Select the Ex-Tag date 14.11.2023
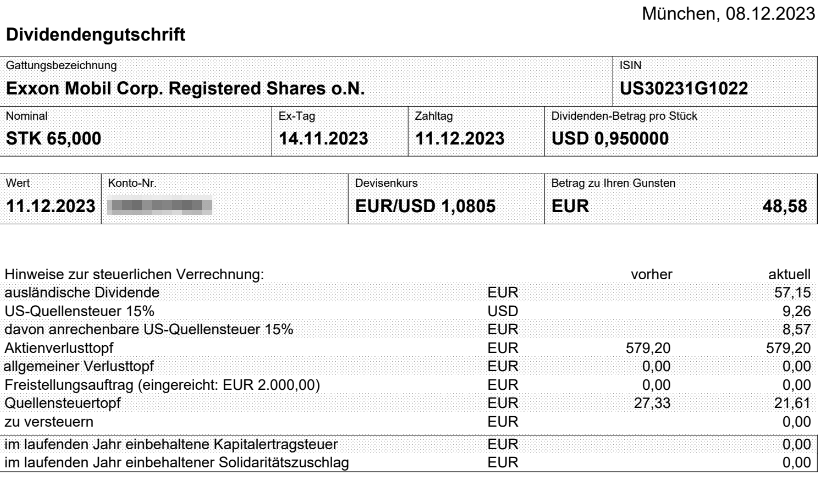This screenshot has height=477, width=823. click(x=323, y=139)
